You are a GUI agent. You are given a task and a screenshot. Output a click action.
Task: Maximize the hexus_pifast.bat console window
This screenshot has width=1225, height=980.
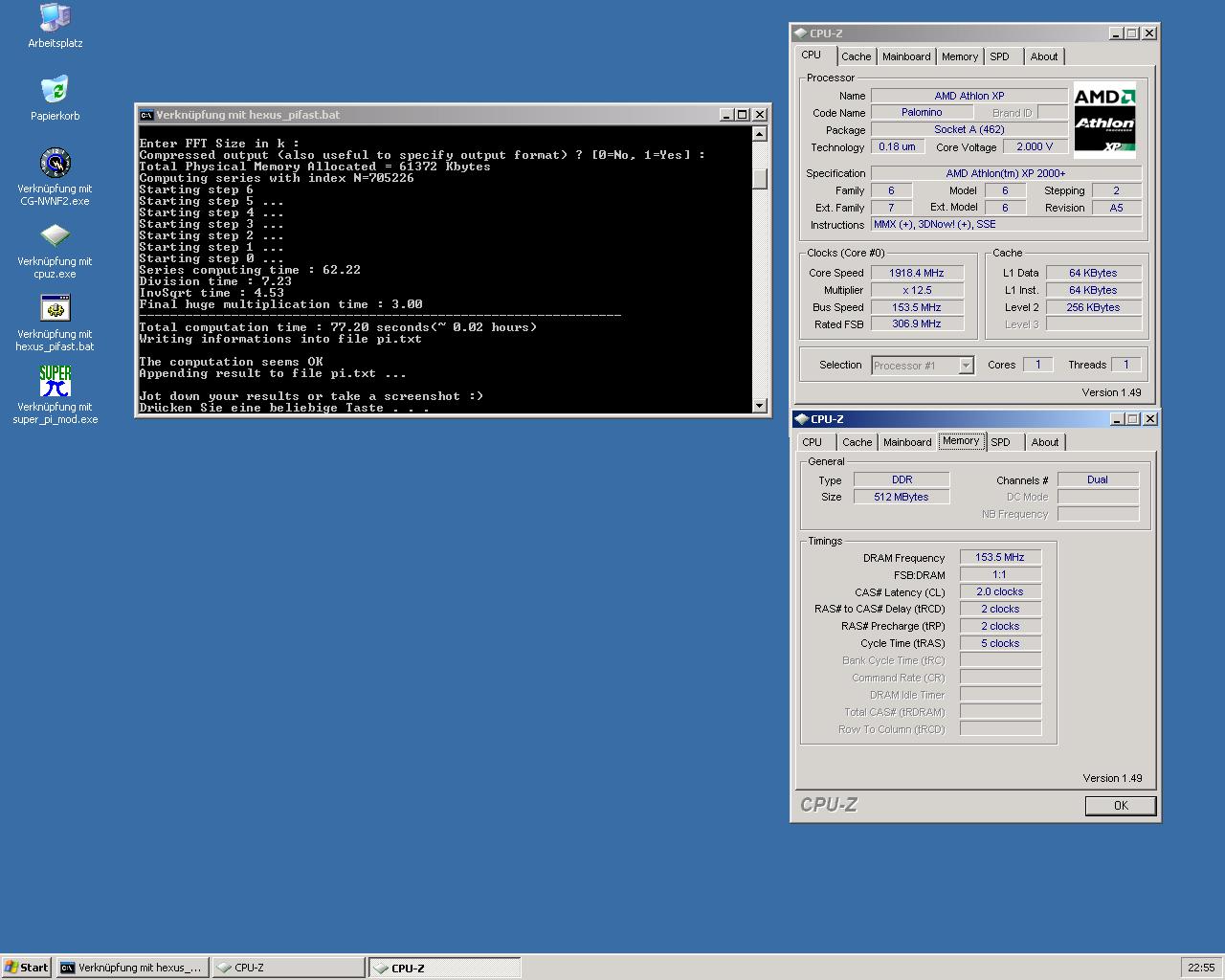(x=742, y=115)
